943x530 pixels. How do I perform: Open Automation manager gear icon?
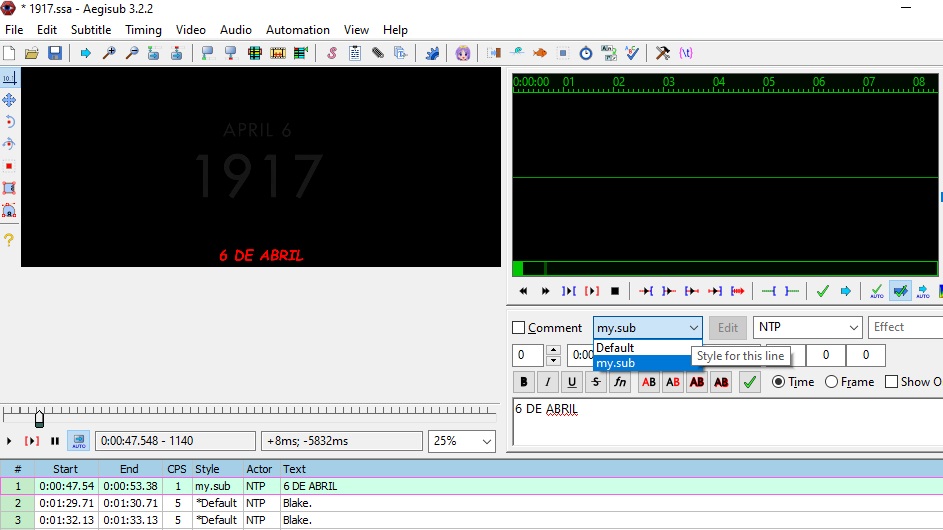tap(432, 53)
